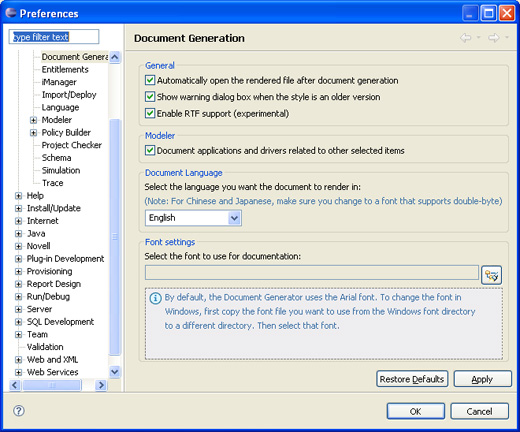Open the back history dropdown arrow
Image resolution: width=520 pixels, height=432 pixels.
[478, 37]
